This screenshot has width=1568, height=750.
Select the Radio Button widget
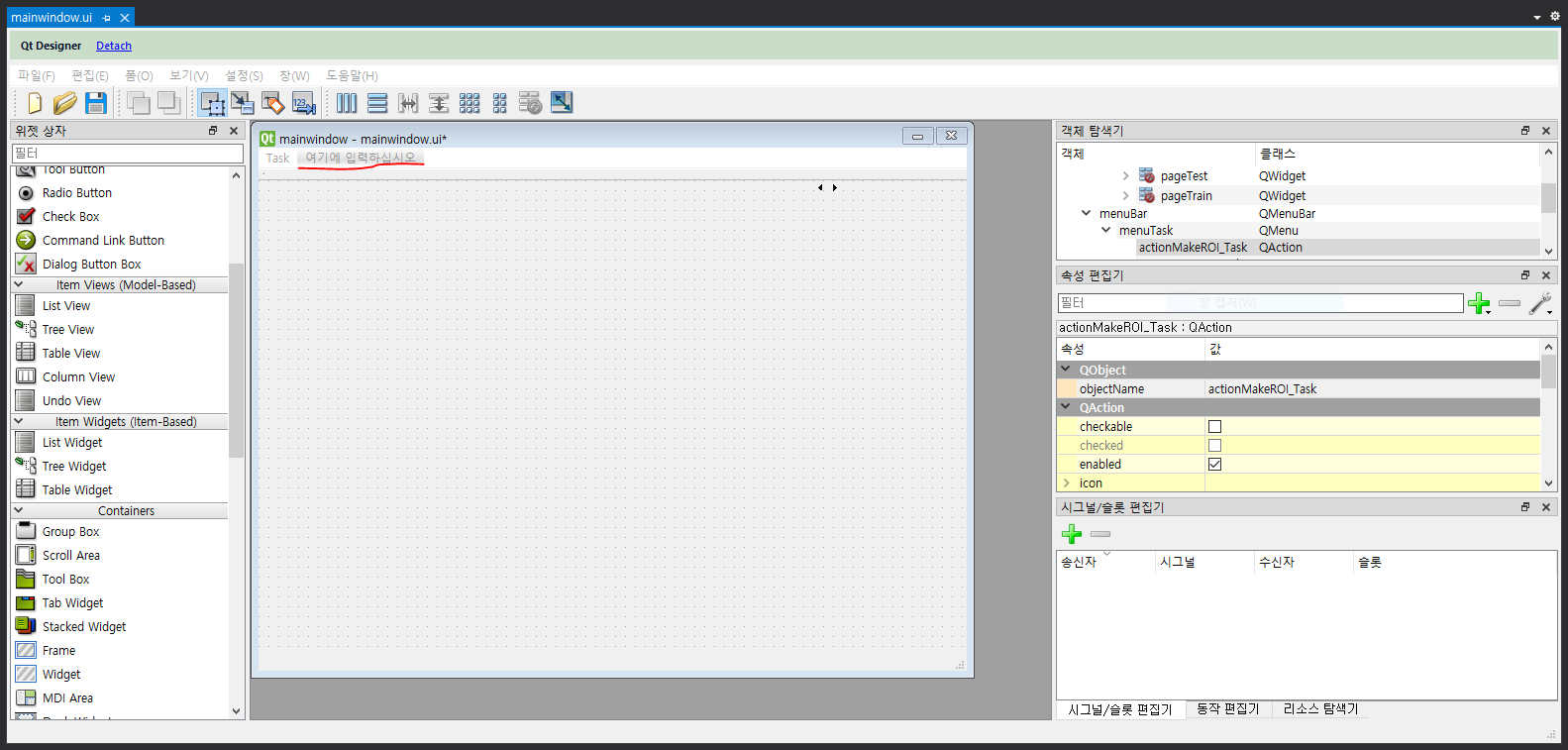(x=76, y=192)
